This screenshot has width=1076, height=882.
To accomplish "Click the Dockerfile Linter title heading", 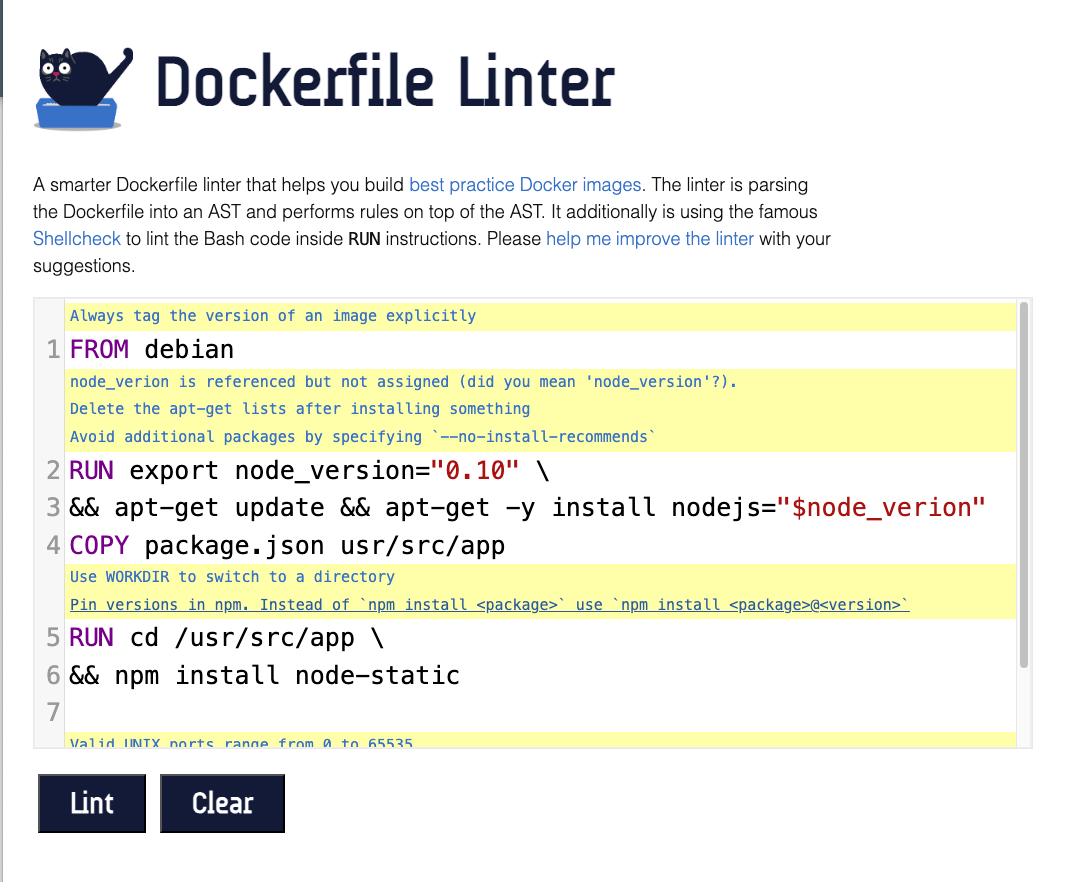I will tap(385, 84).
